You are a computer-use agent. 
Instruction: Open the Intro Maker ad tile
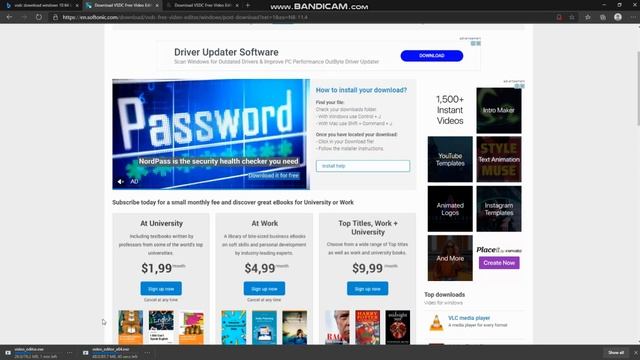coord(499,111)
